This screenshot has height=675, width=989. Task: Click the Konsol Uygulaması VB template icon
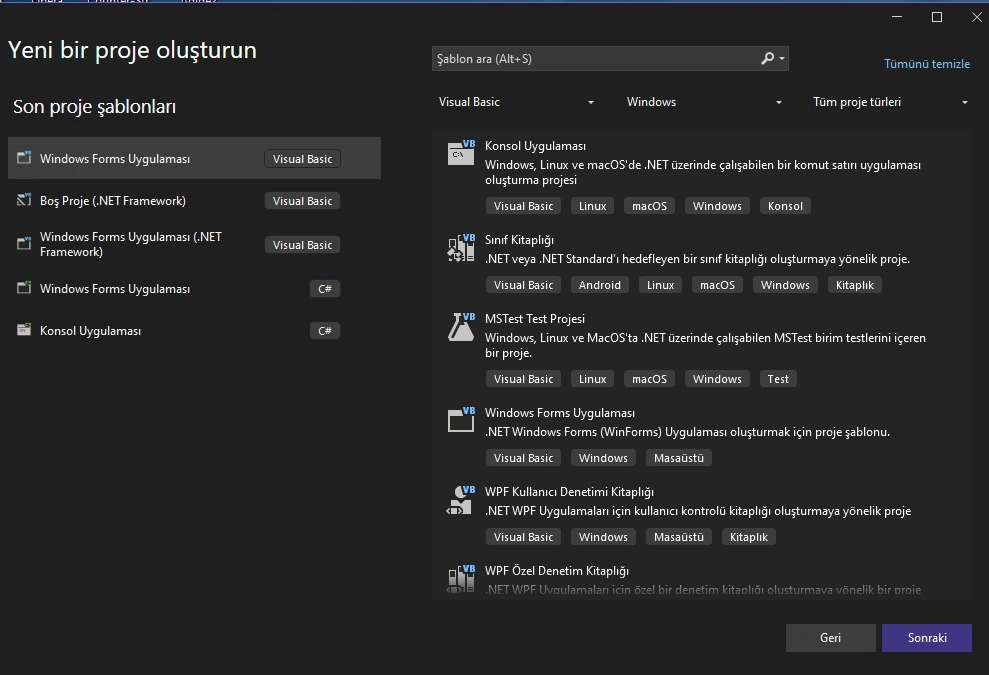461,153
